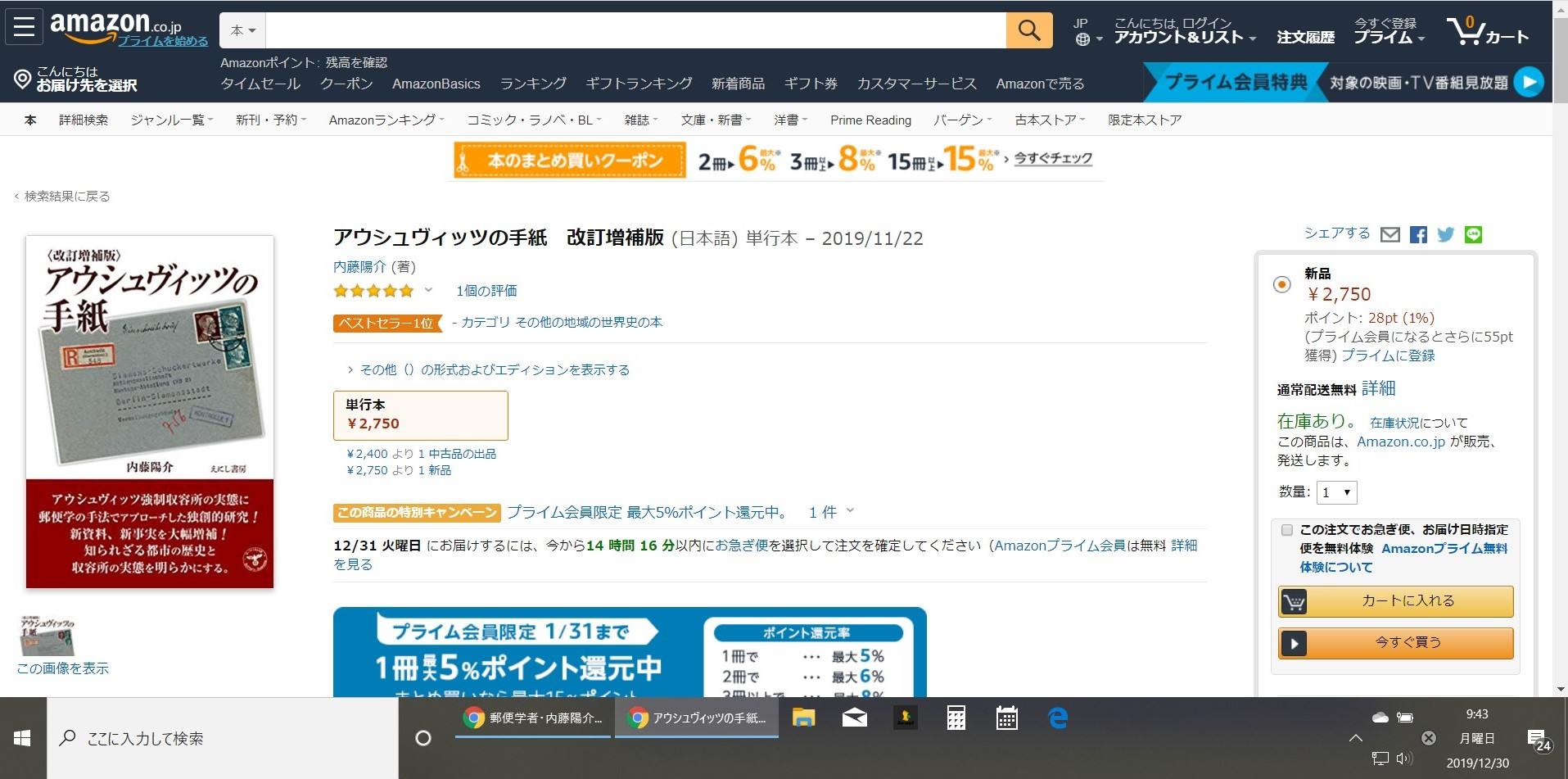Viewport: 1568px width, 779px height.
Task: Open the Prime Reading menu item
Action: point(870,120)
